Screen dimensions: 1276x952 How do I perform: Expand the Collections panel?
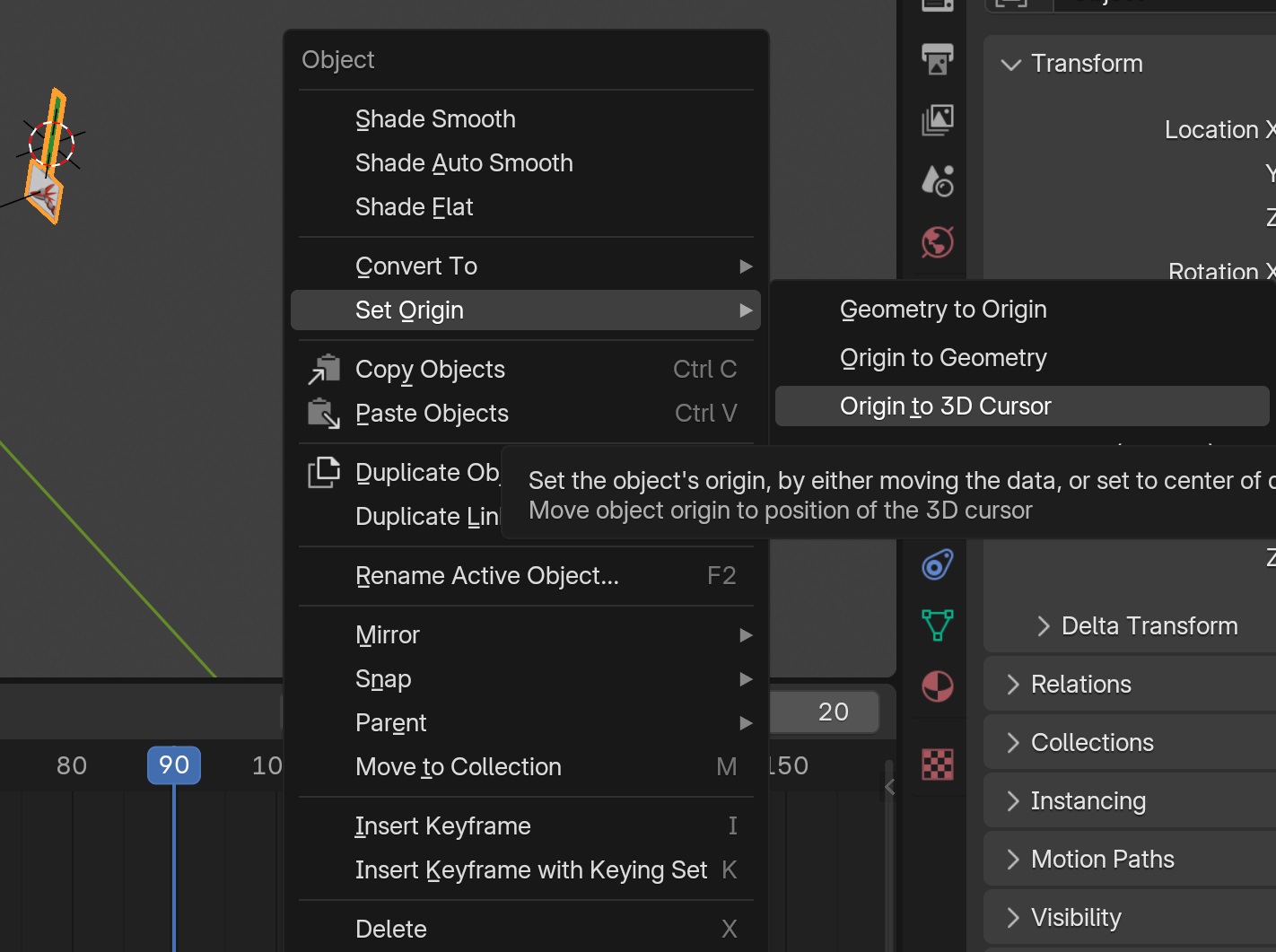(x=1013, y=742)
